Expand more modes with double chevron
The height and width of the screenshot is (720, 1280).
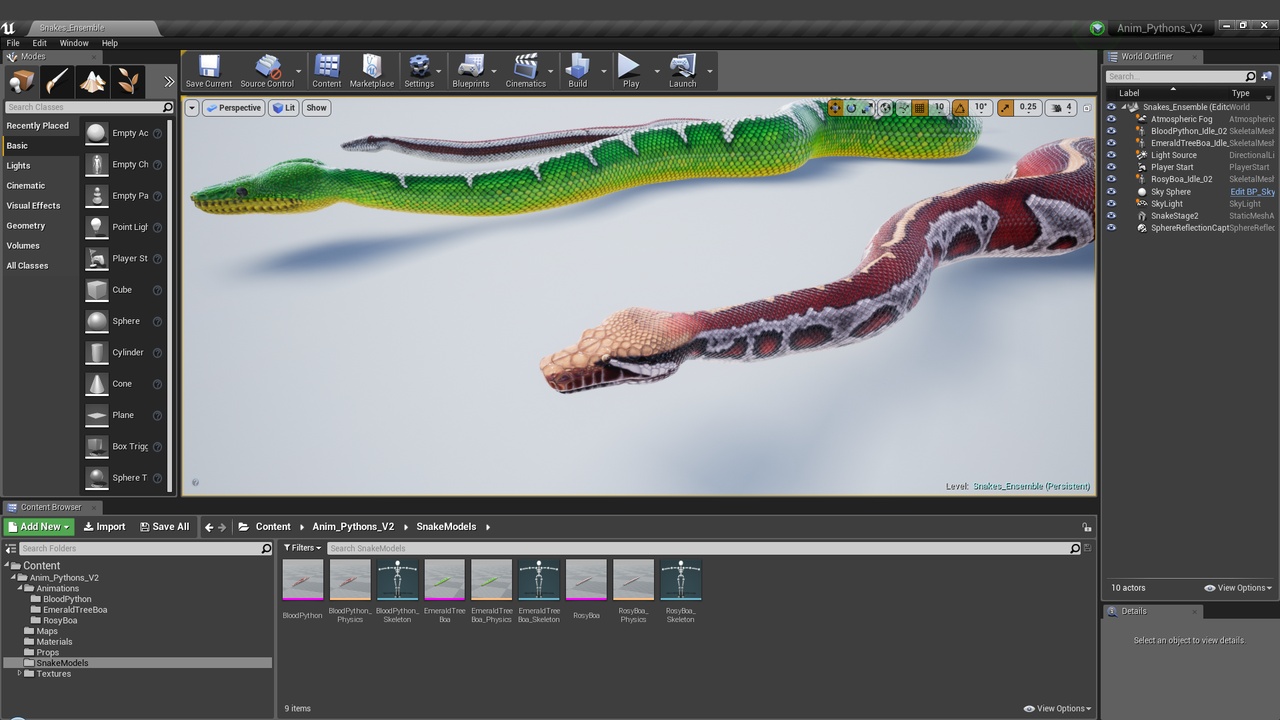pos(169,82)
